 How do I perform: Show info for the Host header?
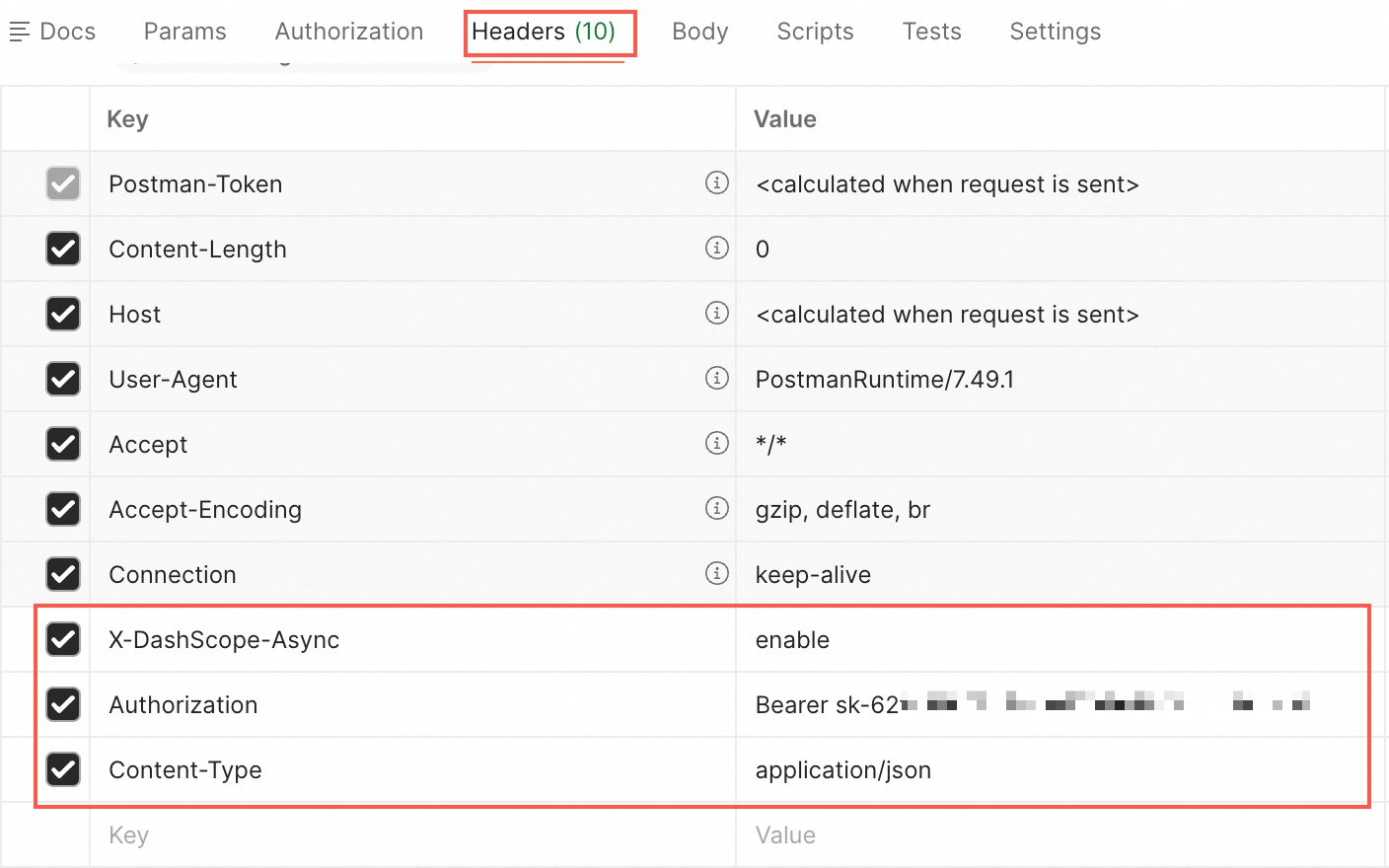[717, 313]
